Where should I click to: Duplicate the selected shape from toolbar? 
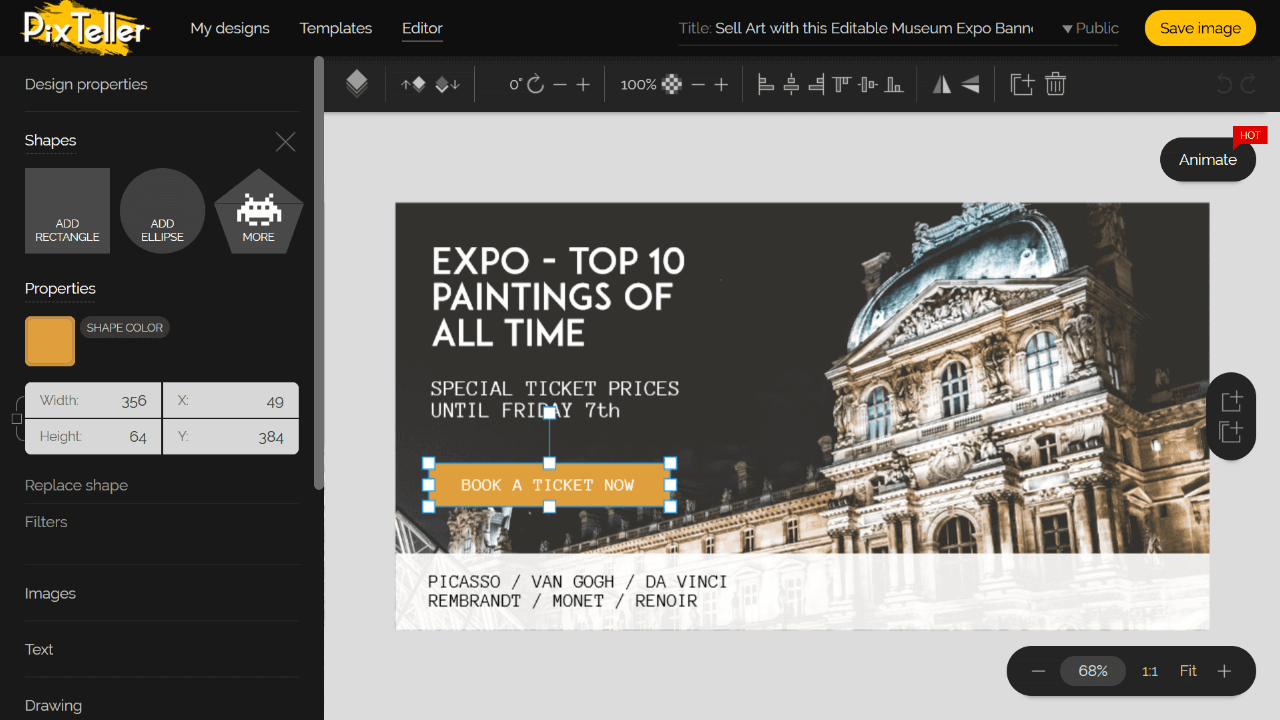pos(1022,84)
